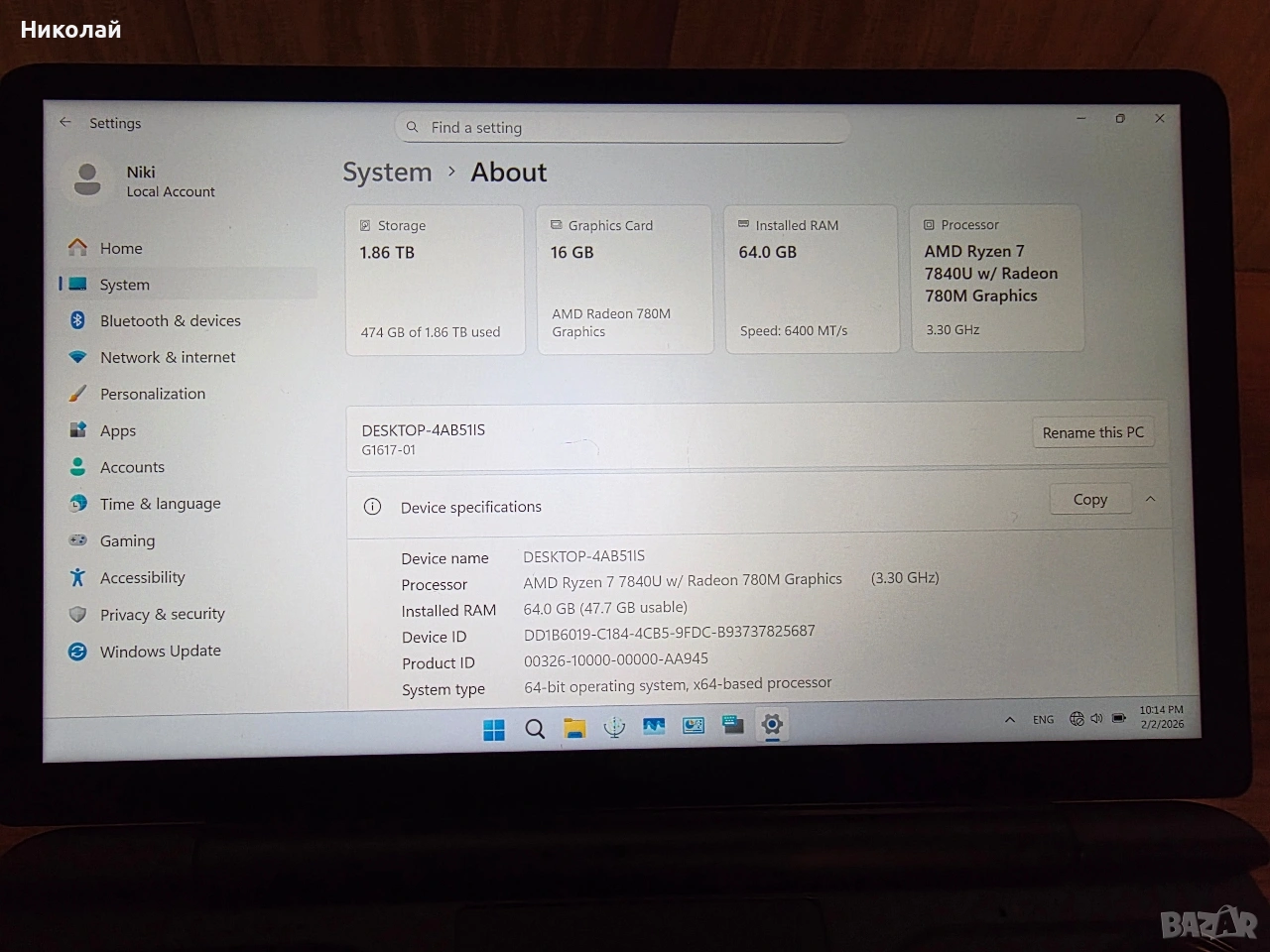
Task: Open Personalization settings
Action: 153,394
